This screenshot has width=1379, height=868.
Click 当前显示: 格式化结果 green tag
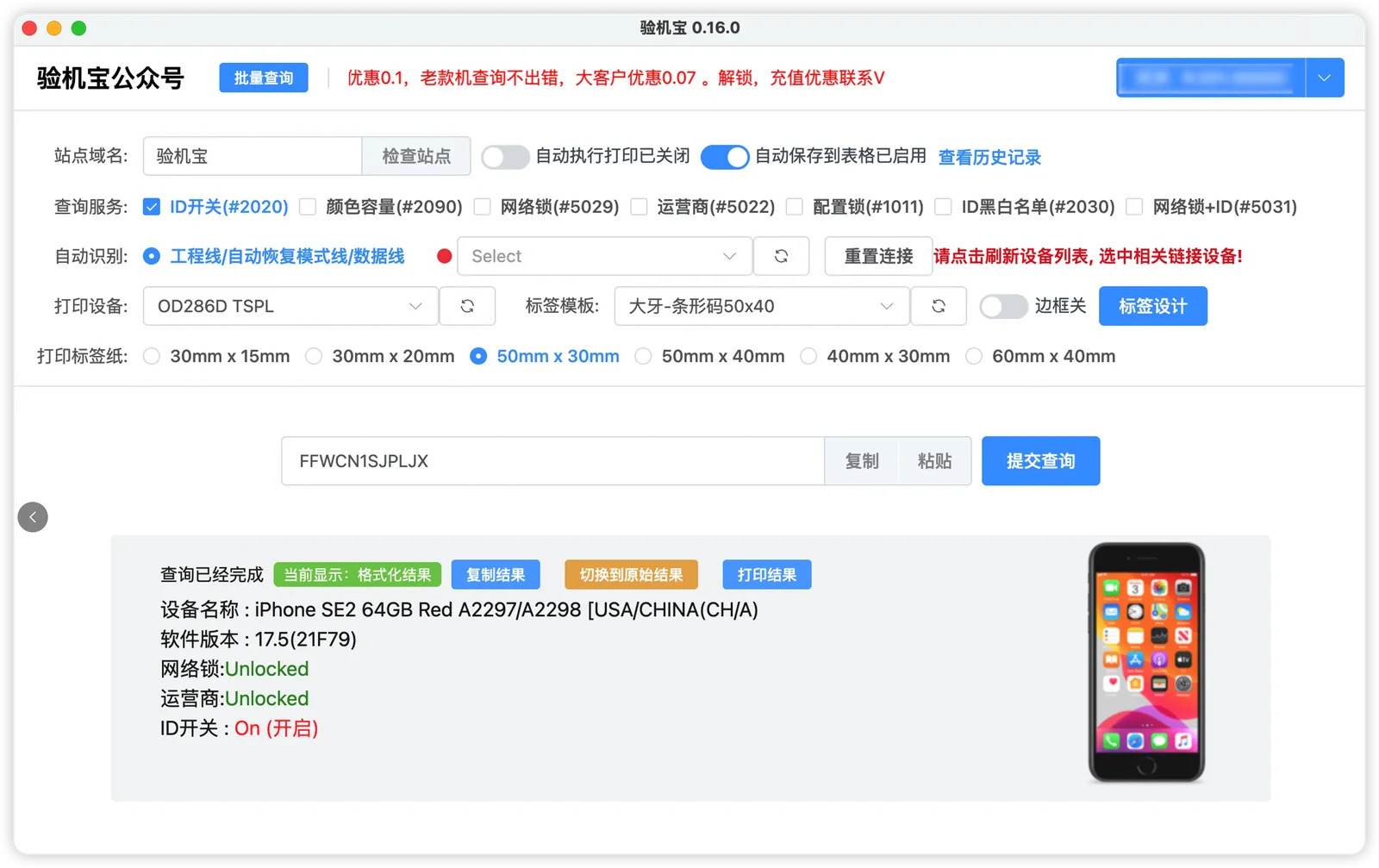(358, 575)
